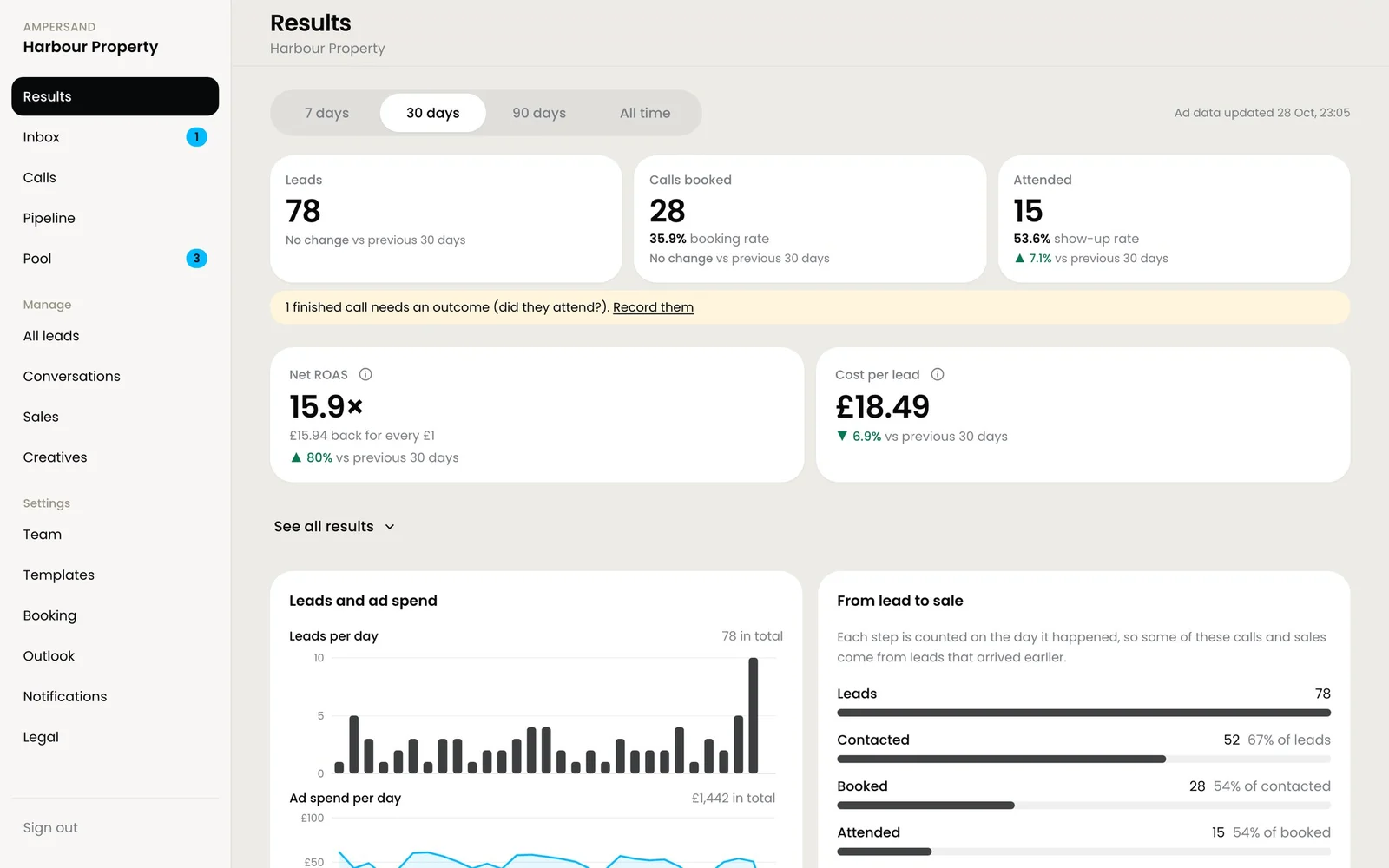Select the All time range
This screenshot has height=868, width=1389.
coord(645,113)
